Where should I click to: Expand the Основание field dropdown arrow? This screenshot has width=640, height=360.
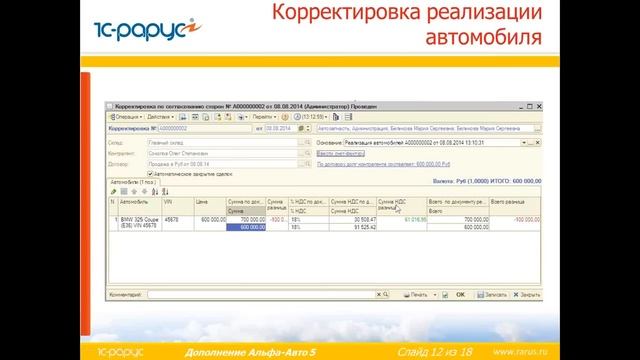(x=524, y=143)
